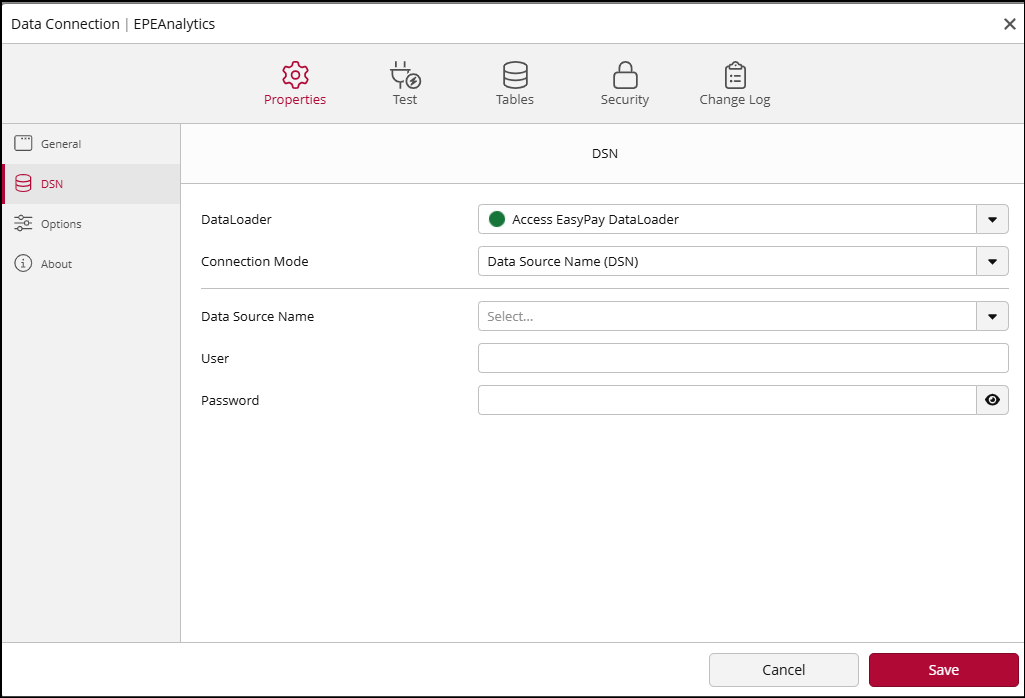The height and width of the screenshot is (698, 1025).
Task: Expand the Data Source Name select list
Action: pos(992,316)
